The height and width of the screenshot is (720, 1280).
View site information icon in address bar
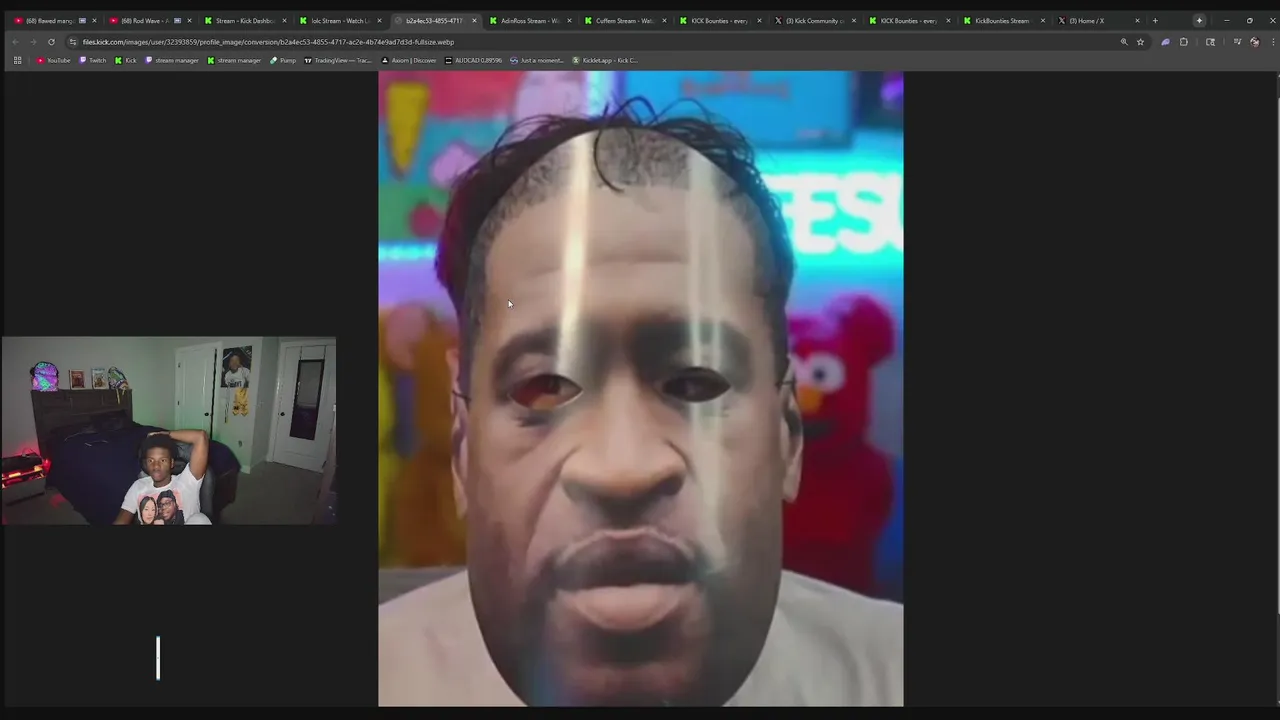click(73, 42)
